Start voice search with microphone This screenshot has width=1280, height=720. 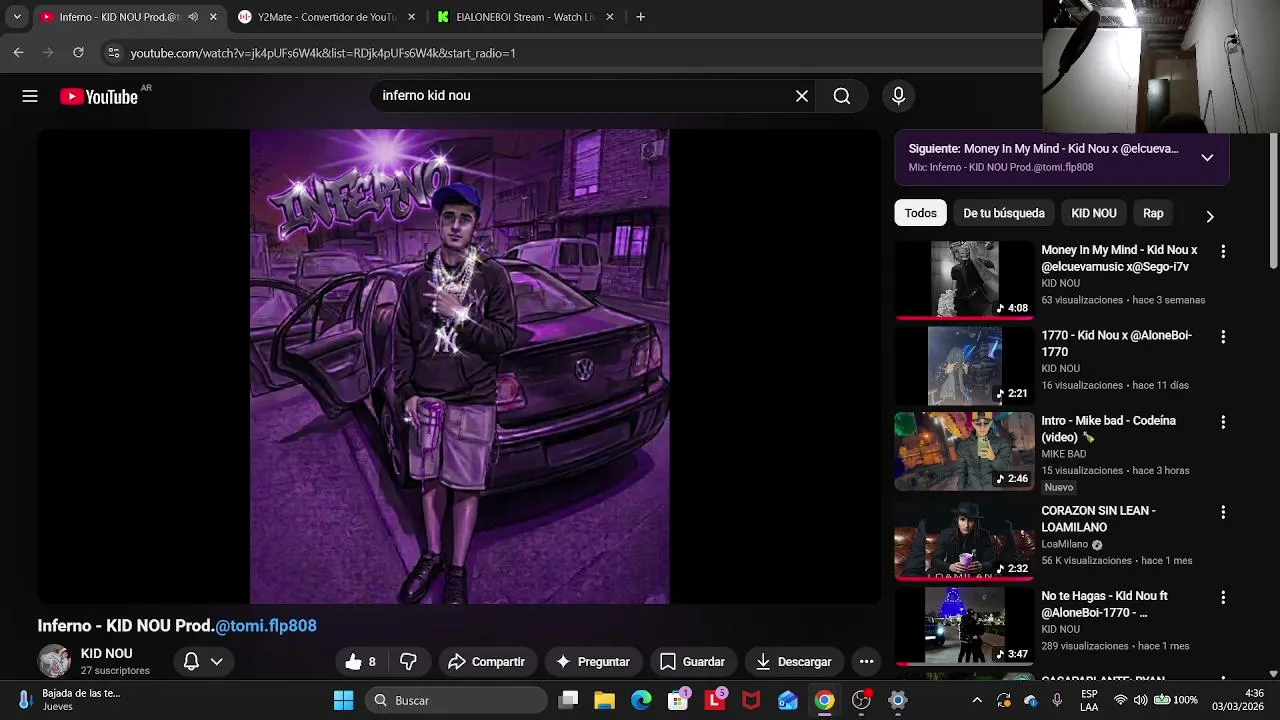(898, 96)
